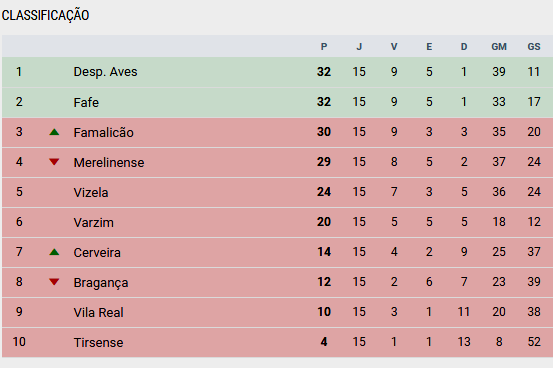The width and height of the screenshot is (553, 368).
Task: Click the red down arrow beside Bragança
Action: (54, 282)
